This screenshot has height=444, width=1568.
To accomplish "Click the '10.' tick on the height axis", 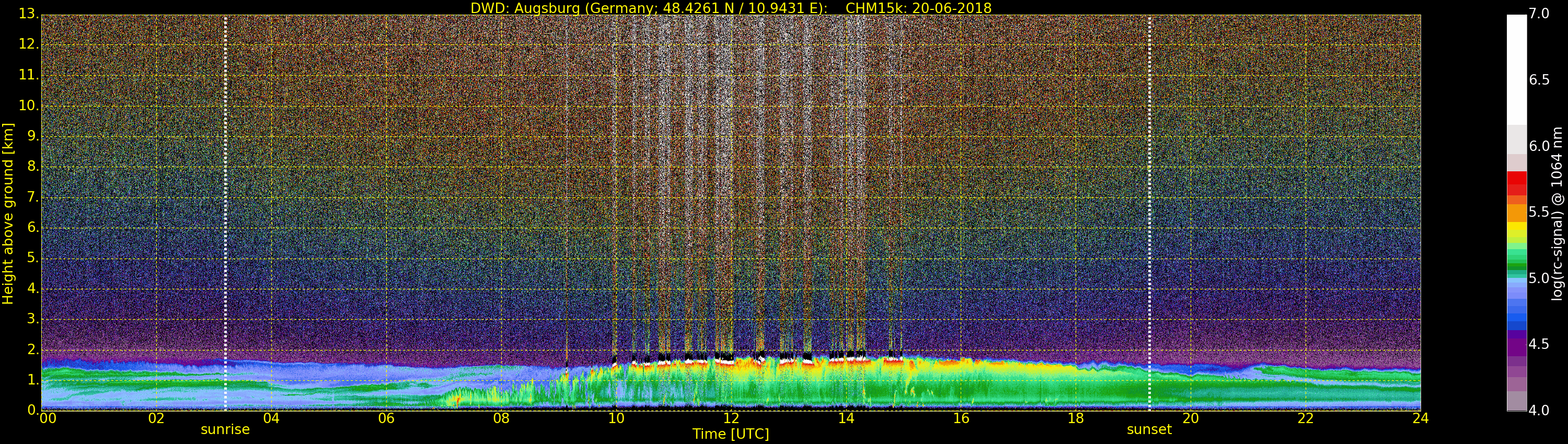I will (29, 105).
